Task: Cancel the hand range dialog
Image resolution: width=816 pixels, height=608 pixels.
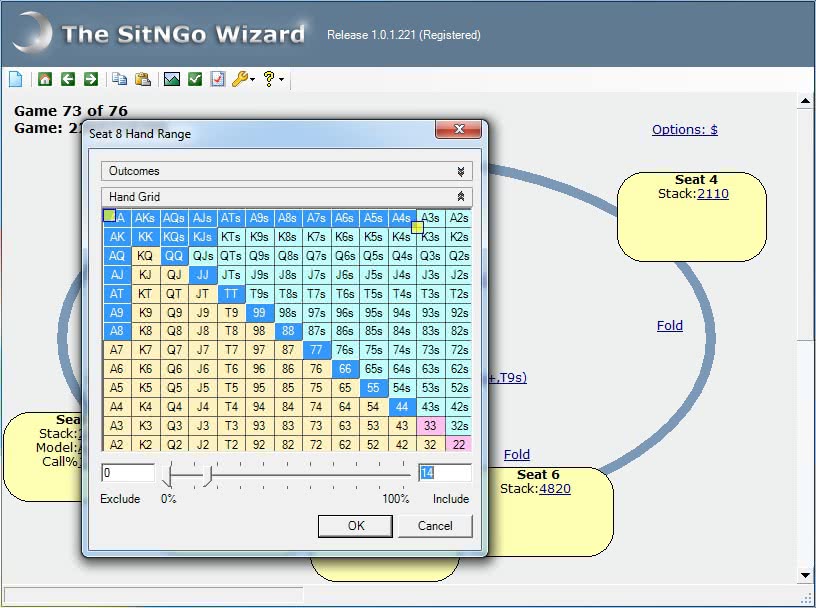Action: point(435,526)
